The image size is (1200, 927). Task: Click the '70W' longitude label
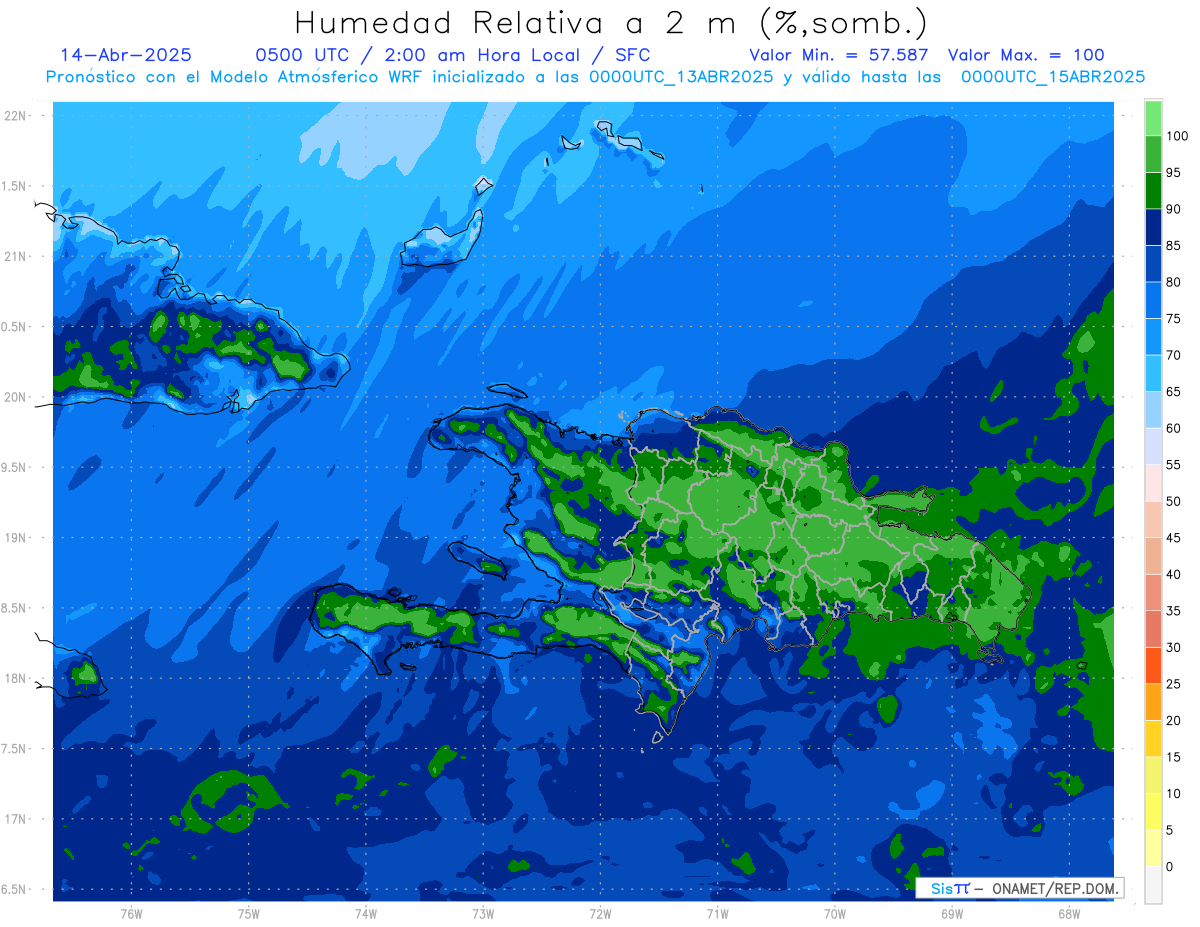tap(835, 914)
